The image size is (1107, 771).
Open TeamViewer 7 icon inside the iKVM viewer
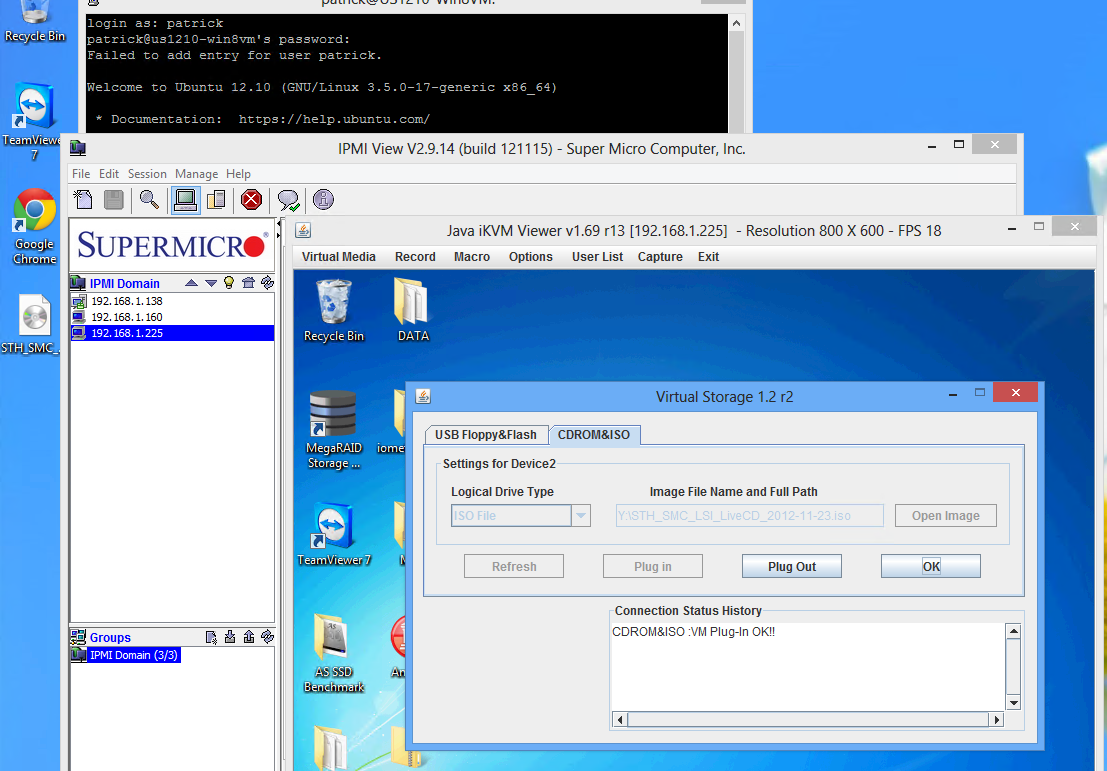coord(333,534)
